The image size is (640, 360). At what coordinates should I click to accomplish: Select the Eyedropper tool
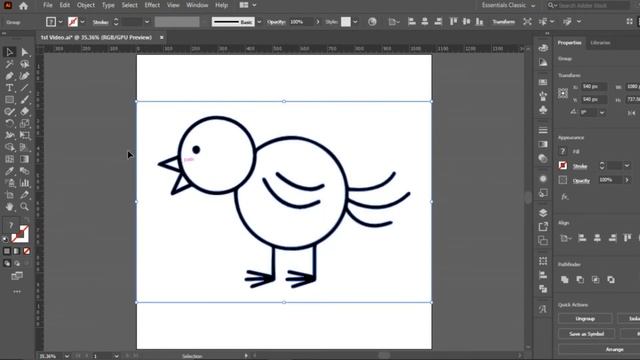pyautogui.click(x=9, y=171)
